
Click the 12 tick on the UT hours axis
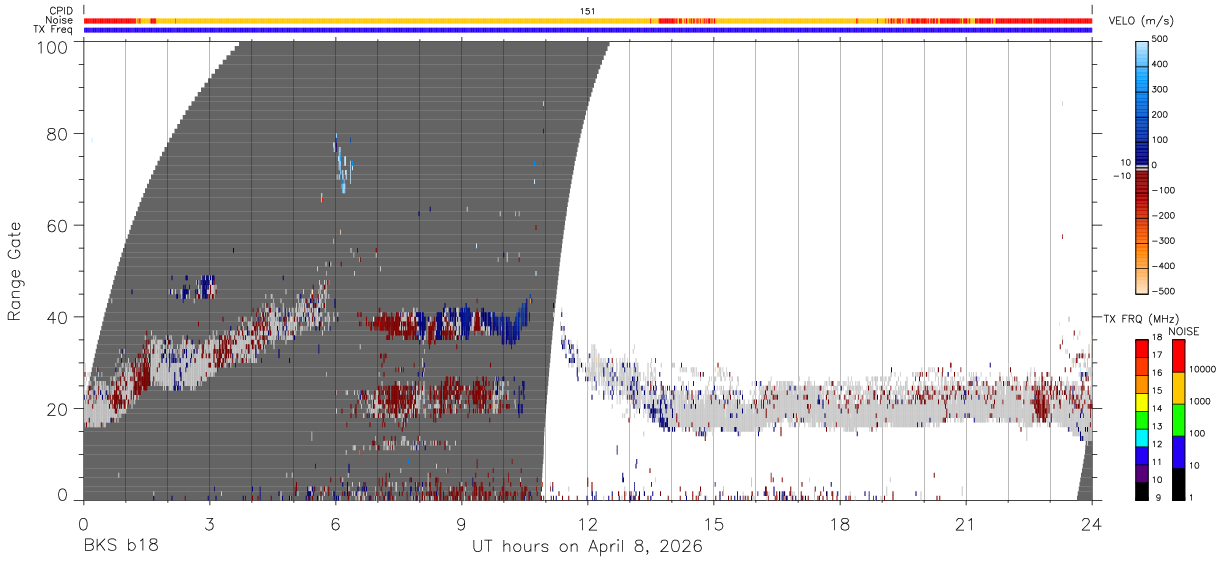(x=587, y=523)
